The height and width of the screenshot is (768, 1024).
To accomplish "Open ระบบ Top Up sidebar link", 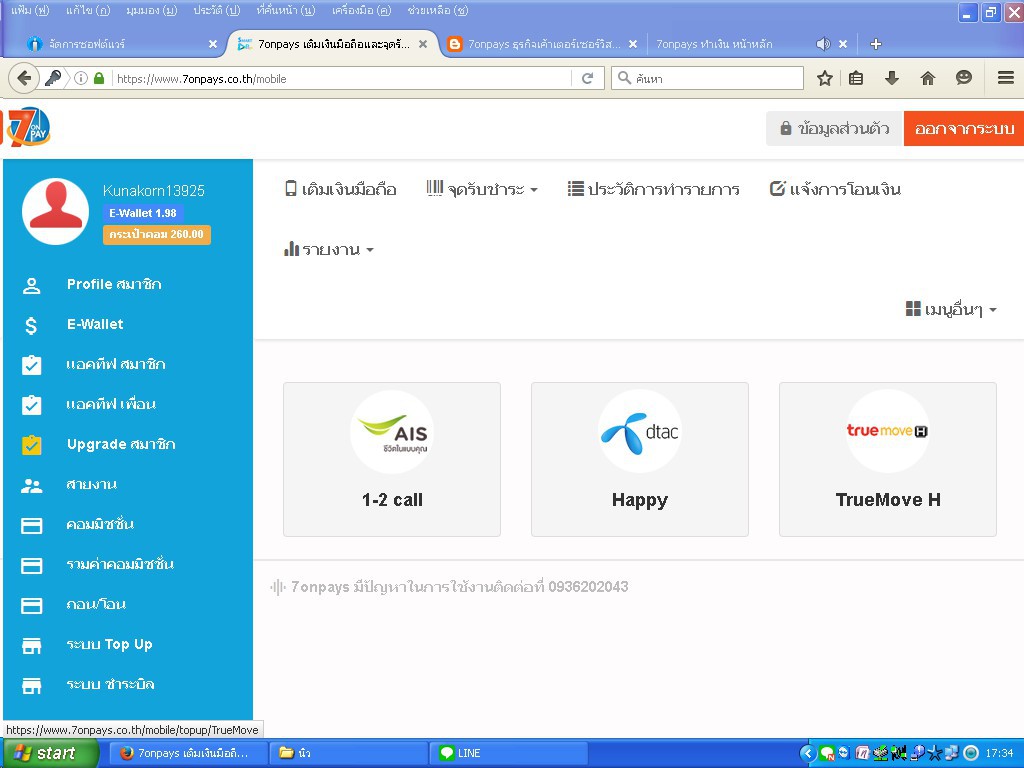I will tap(109, 645).
